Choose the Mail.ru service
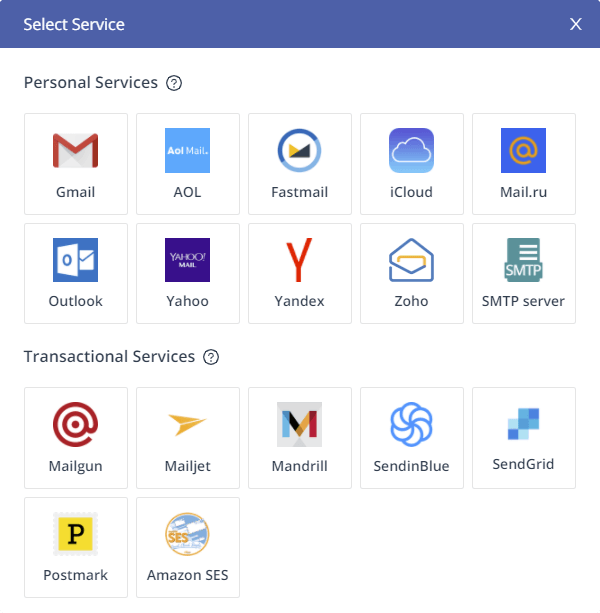600x613 pixels. [524, 163]
